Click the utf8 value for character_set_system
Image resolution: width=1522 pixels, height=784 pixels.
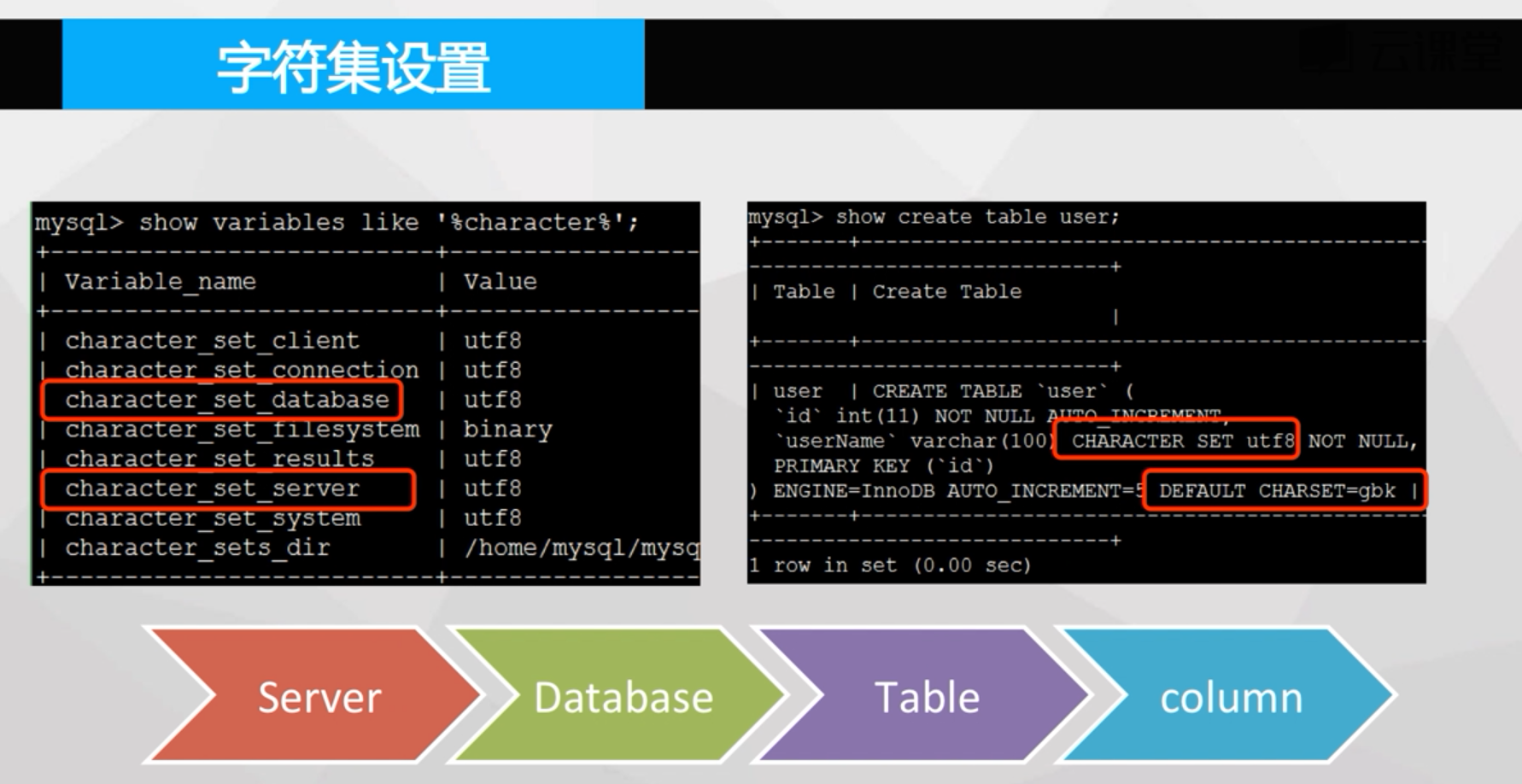click(493, 518)
